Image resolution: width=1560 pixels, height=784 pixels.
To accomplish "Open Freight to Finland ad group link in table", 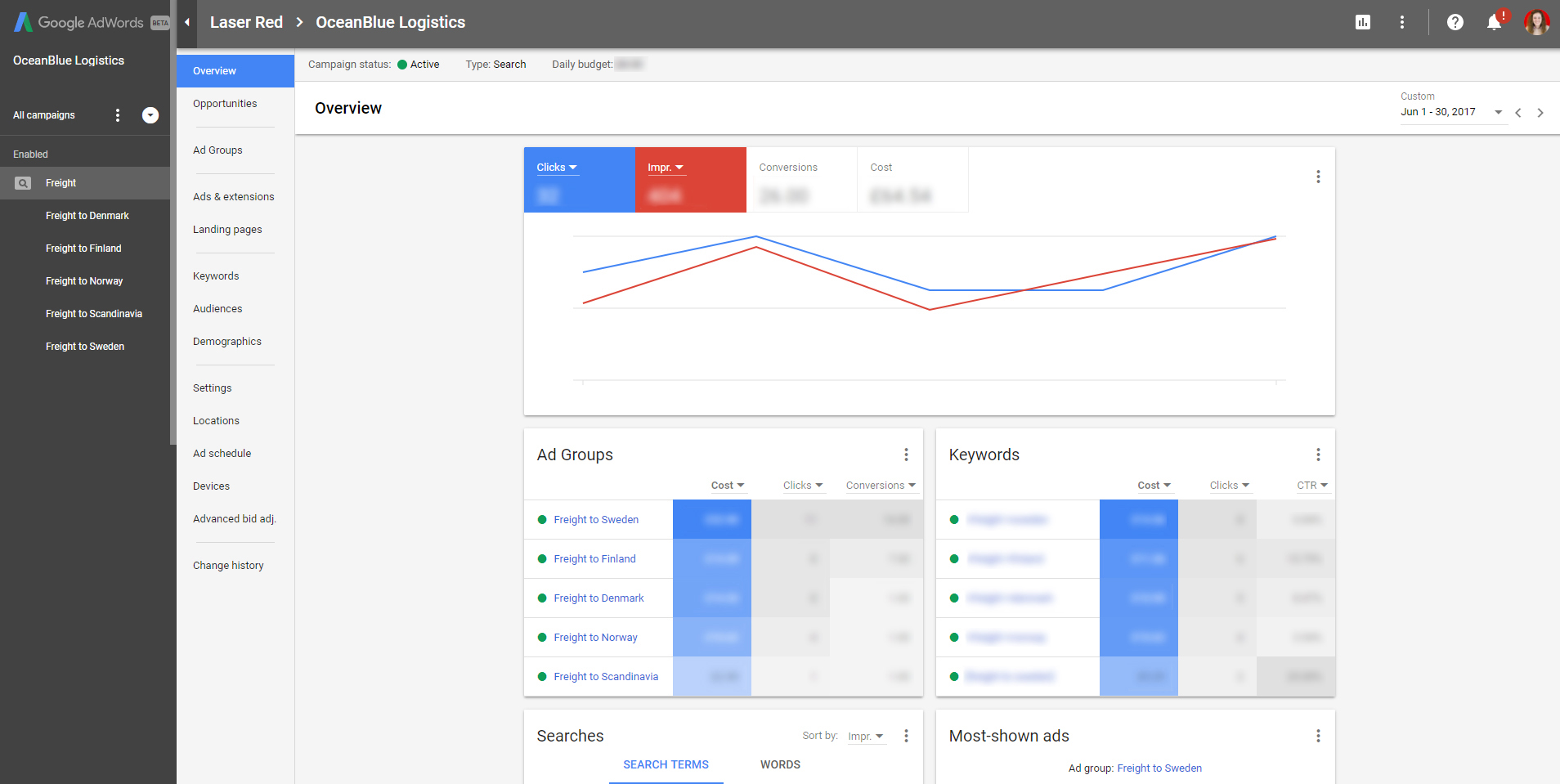I will [594, 559].
